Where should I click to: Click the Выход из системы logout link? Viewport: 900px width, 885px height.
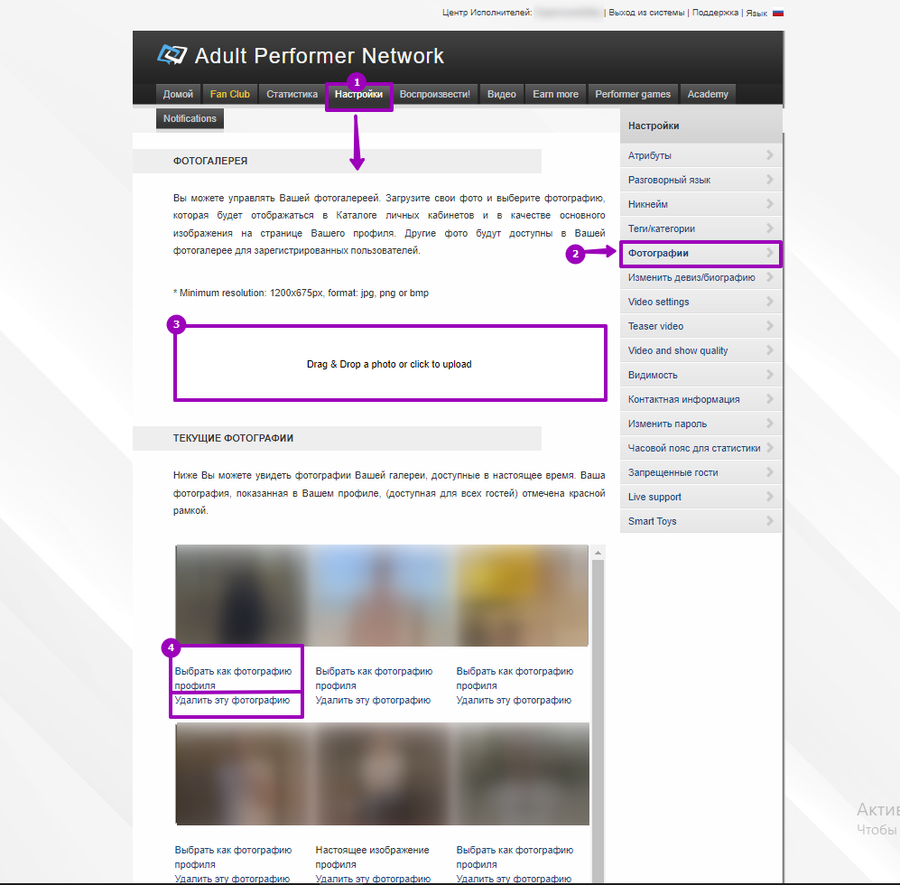pos(647,13)
